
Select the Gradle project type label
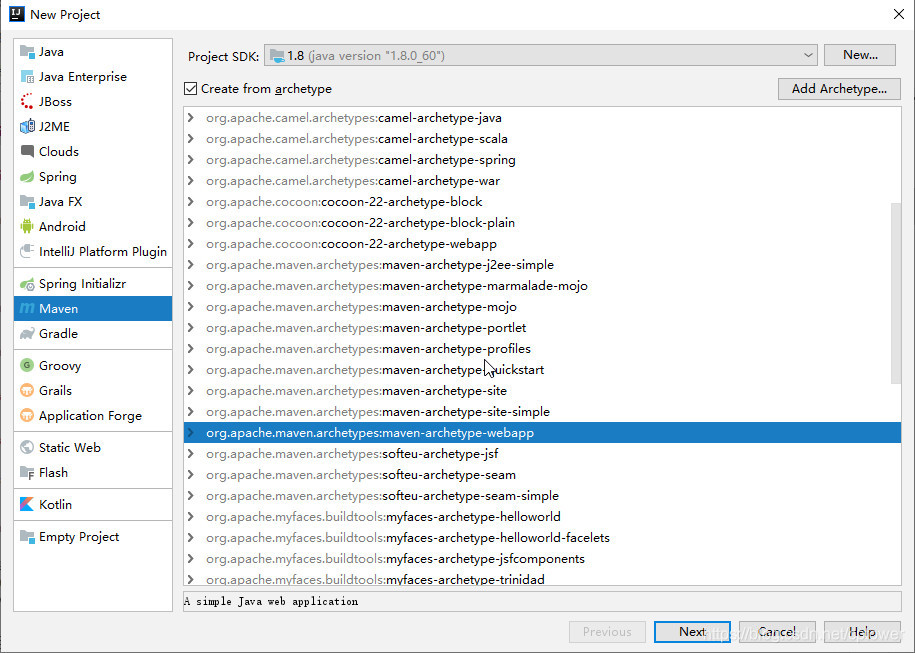click(58, 334)
